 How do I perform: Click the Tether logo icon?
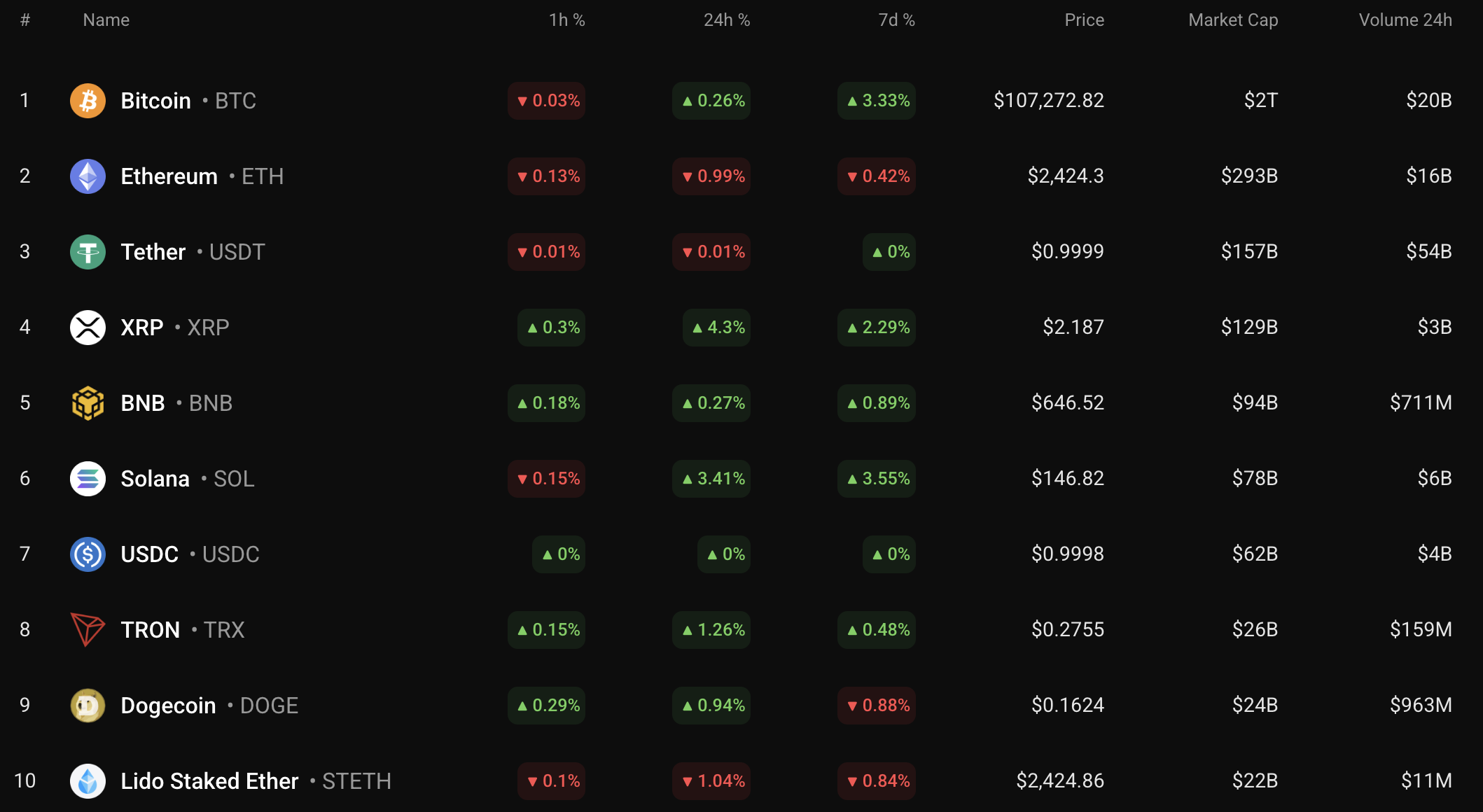coord(88,252)
